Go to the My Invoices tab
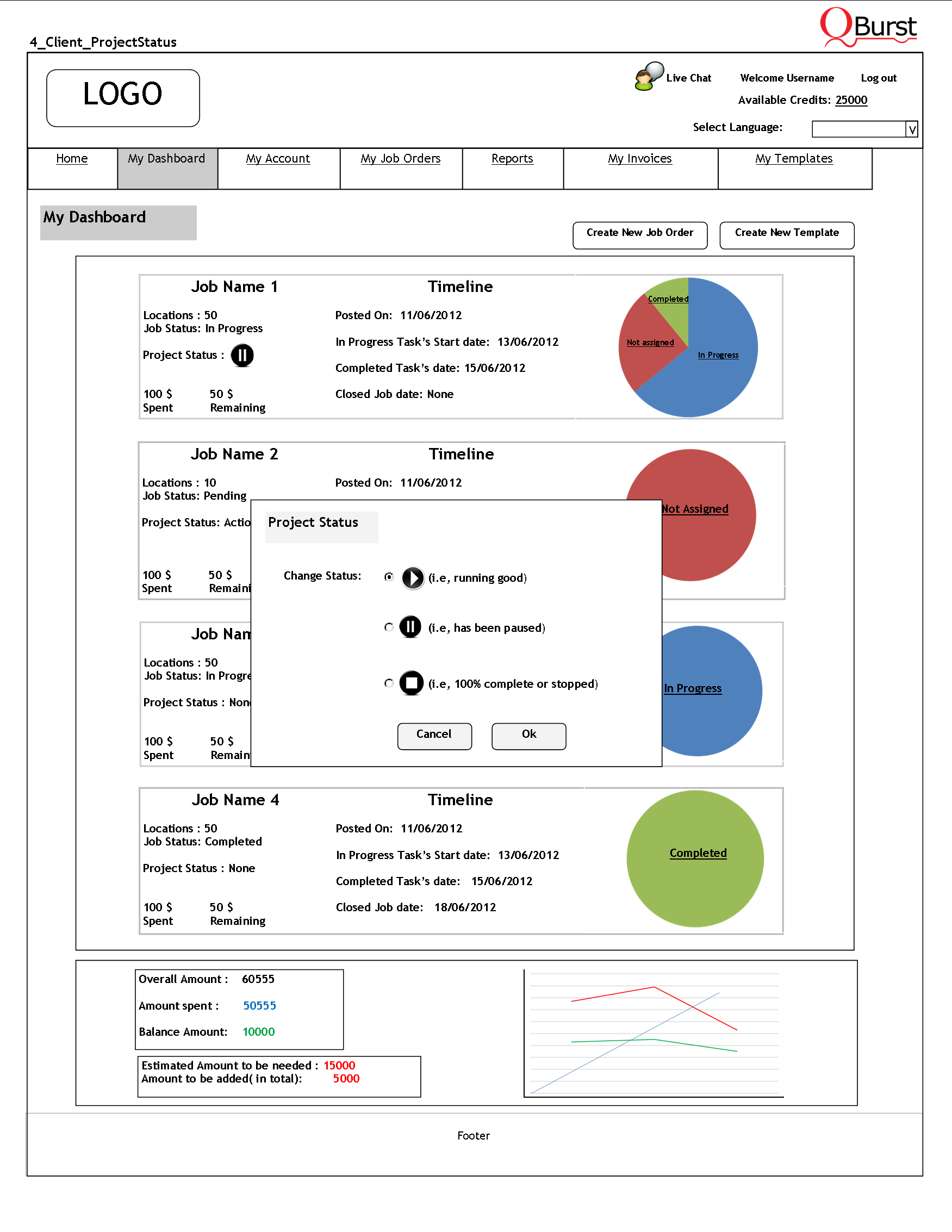 coord(639,159)
